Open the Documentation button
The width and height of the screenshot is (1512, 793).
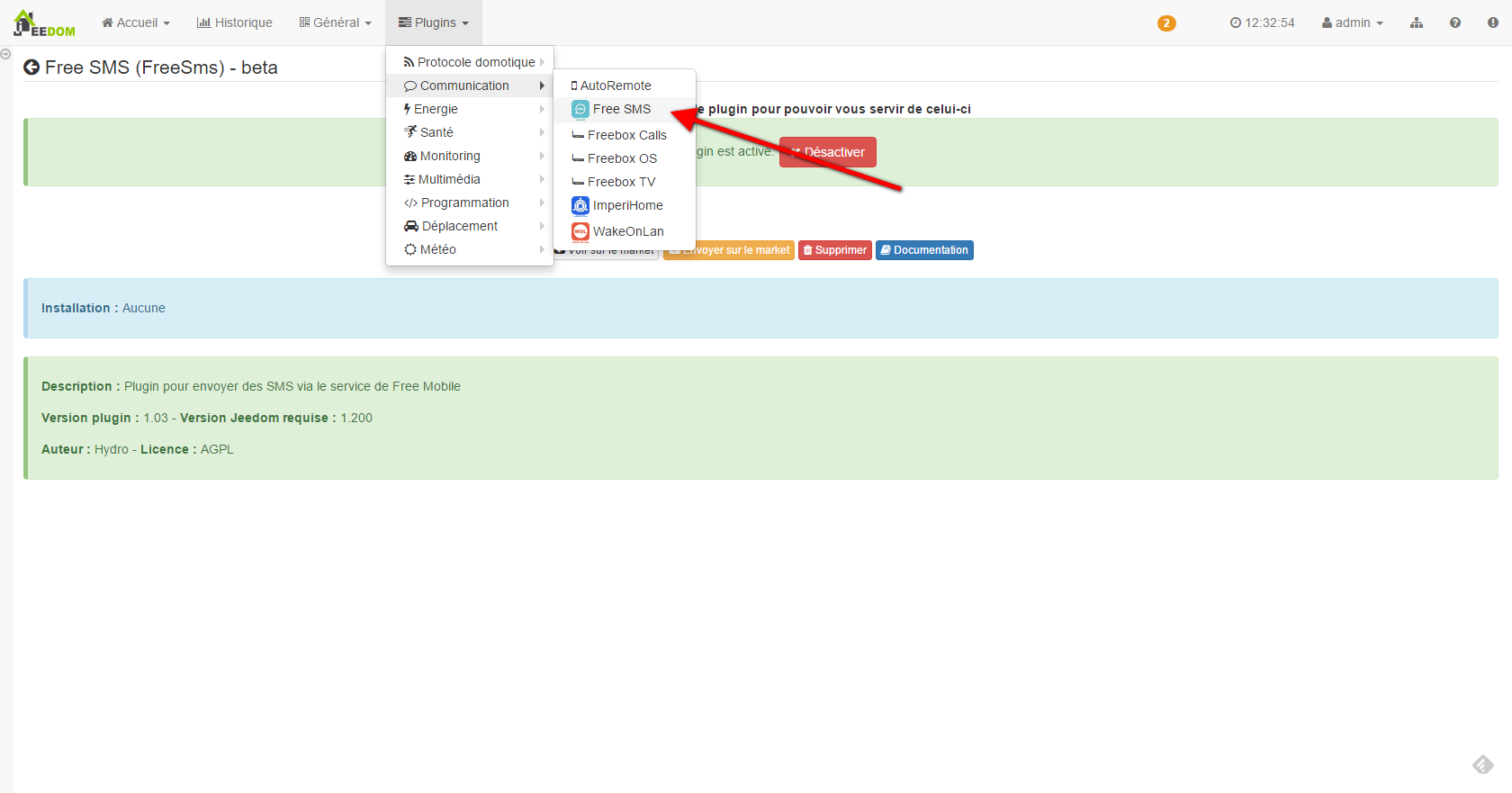(924, 250)
